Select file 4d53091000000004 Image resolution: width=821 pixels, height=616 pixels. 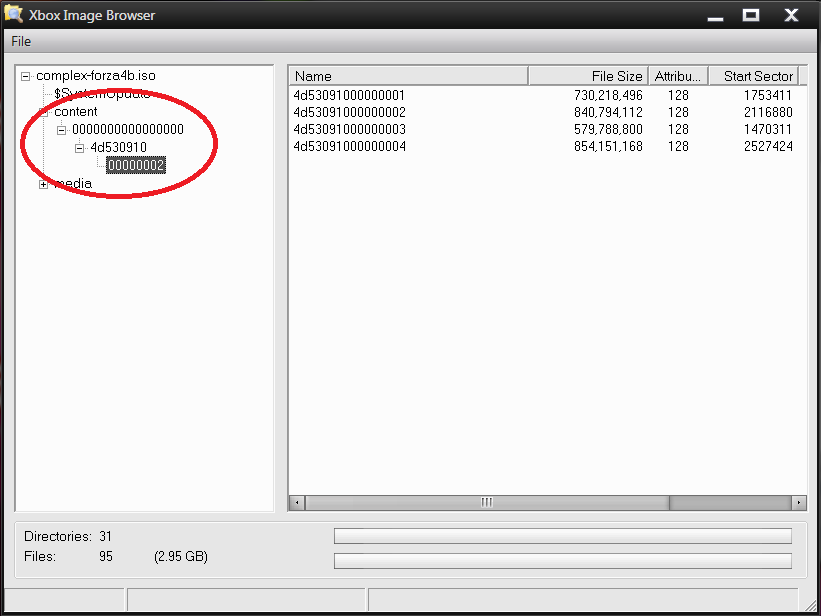(x=350, y=146)
